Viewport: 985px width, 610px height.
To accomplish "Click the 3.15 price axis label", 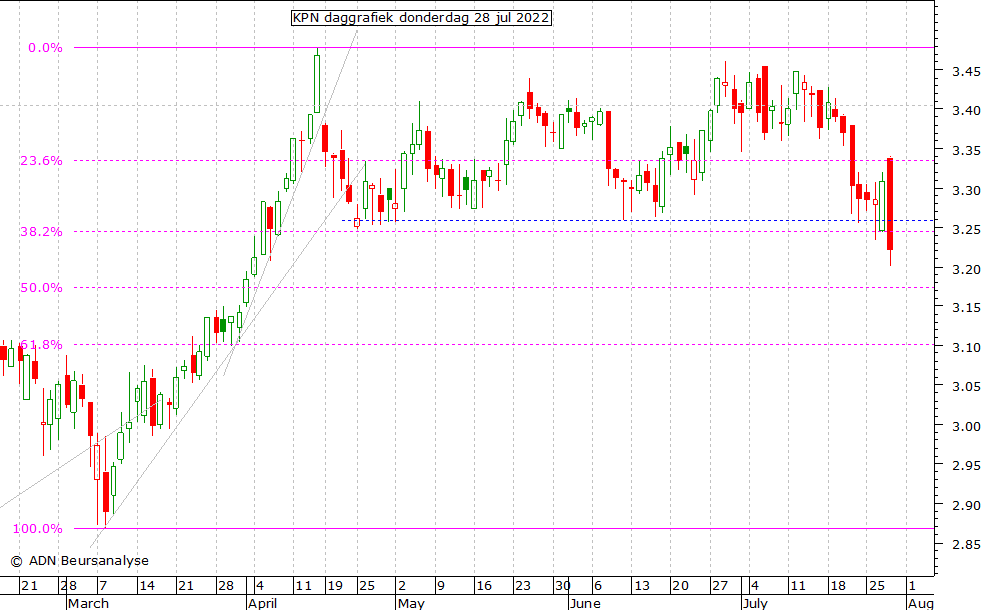I will pyautogui.click(x=966, y=307).
